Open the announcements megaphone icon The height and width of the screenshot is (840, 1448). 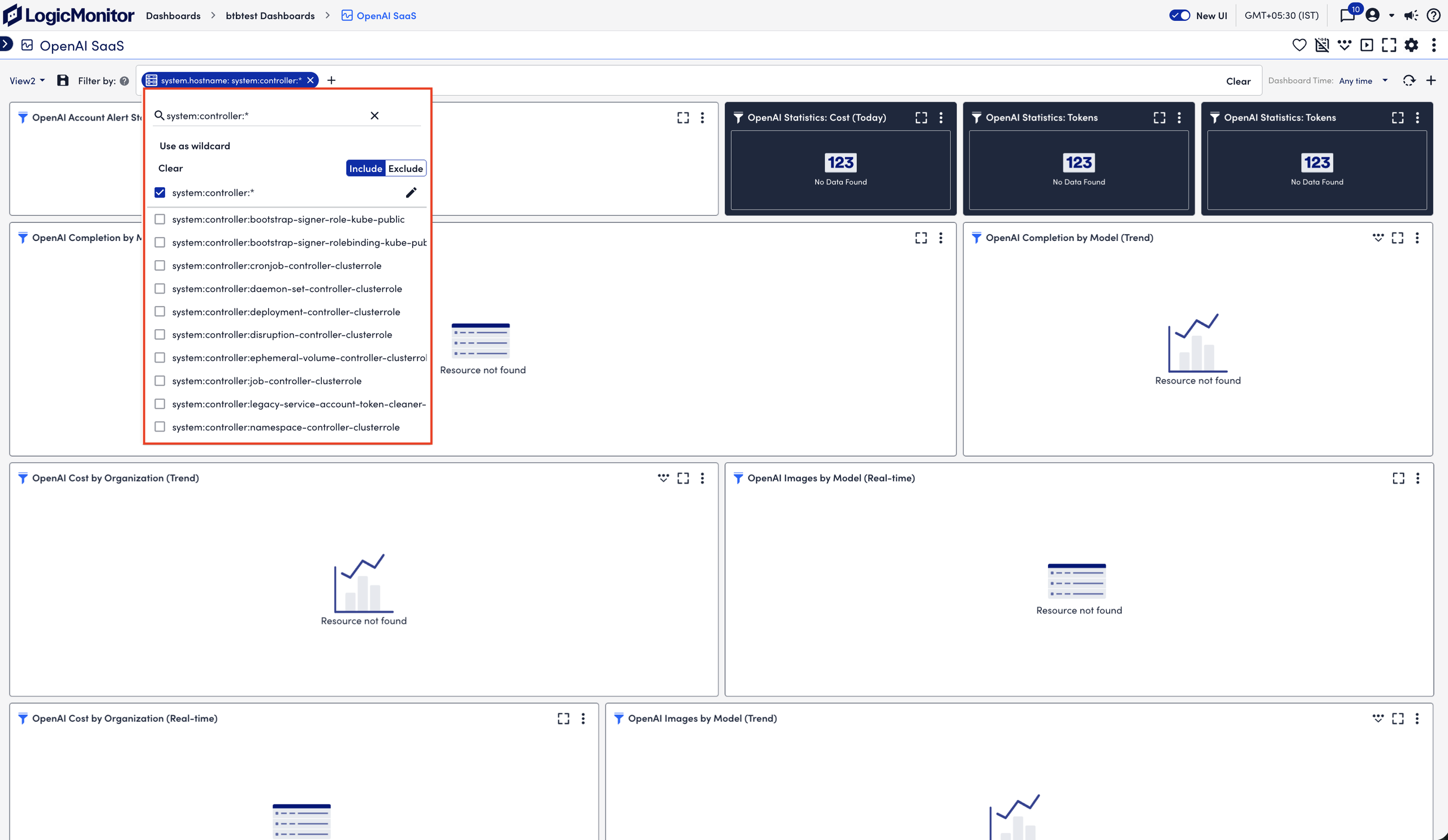pos(1411,15)
